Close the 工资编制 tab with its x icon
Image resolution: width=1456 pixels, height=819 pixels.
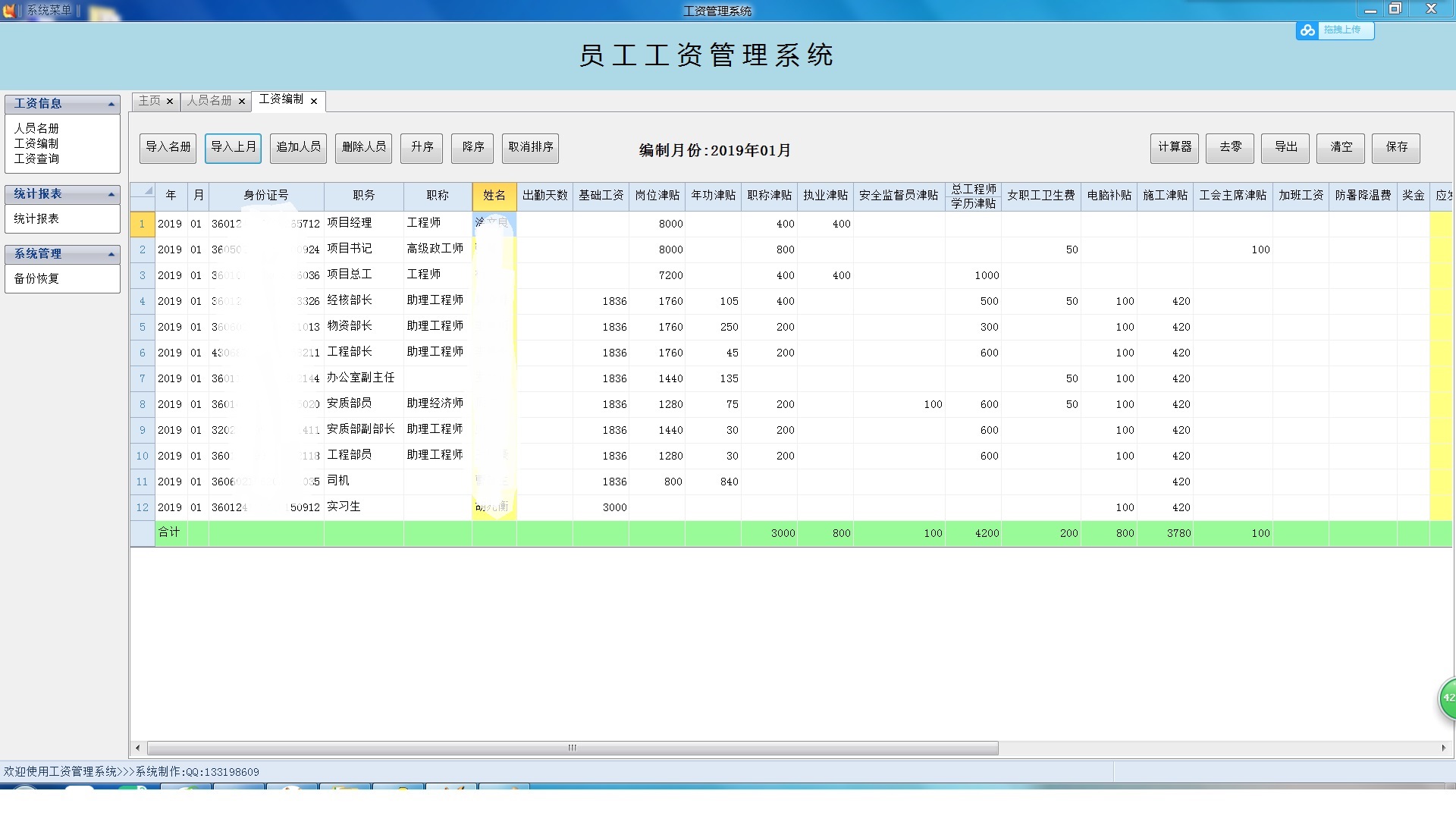[x=314, y=101]
